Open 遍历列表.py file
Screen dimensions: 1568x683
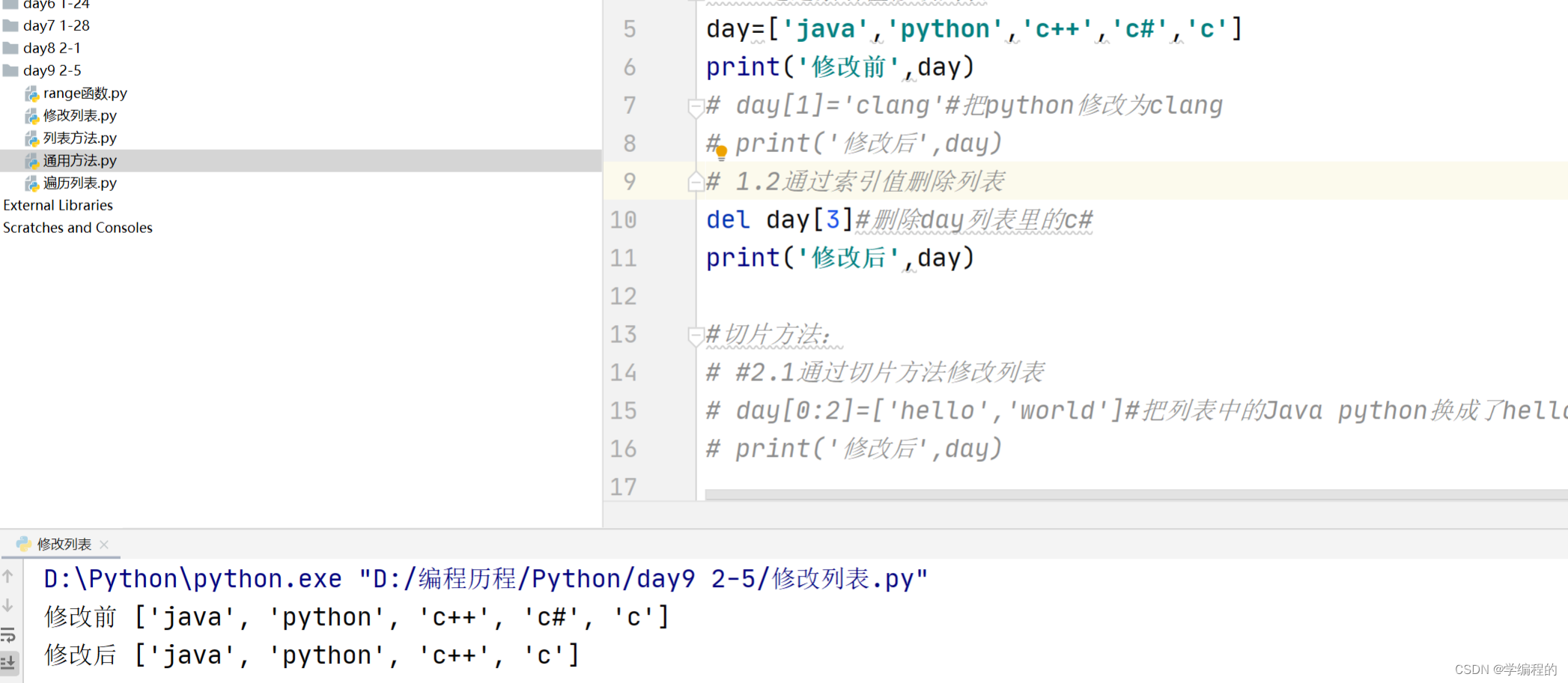(x=79, y=183)
